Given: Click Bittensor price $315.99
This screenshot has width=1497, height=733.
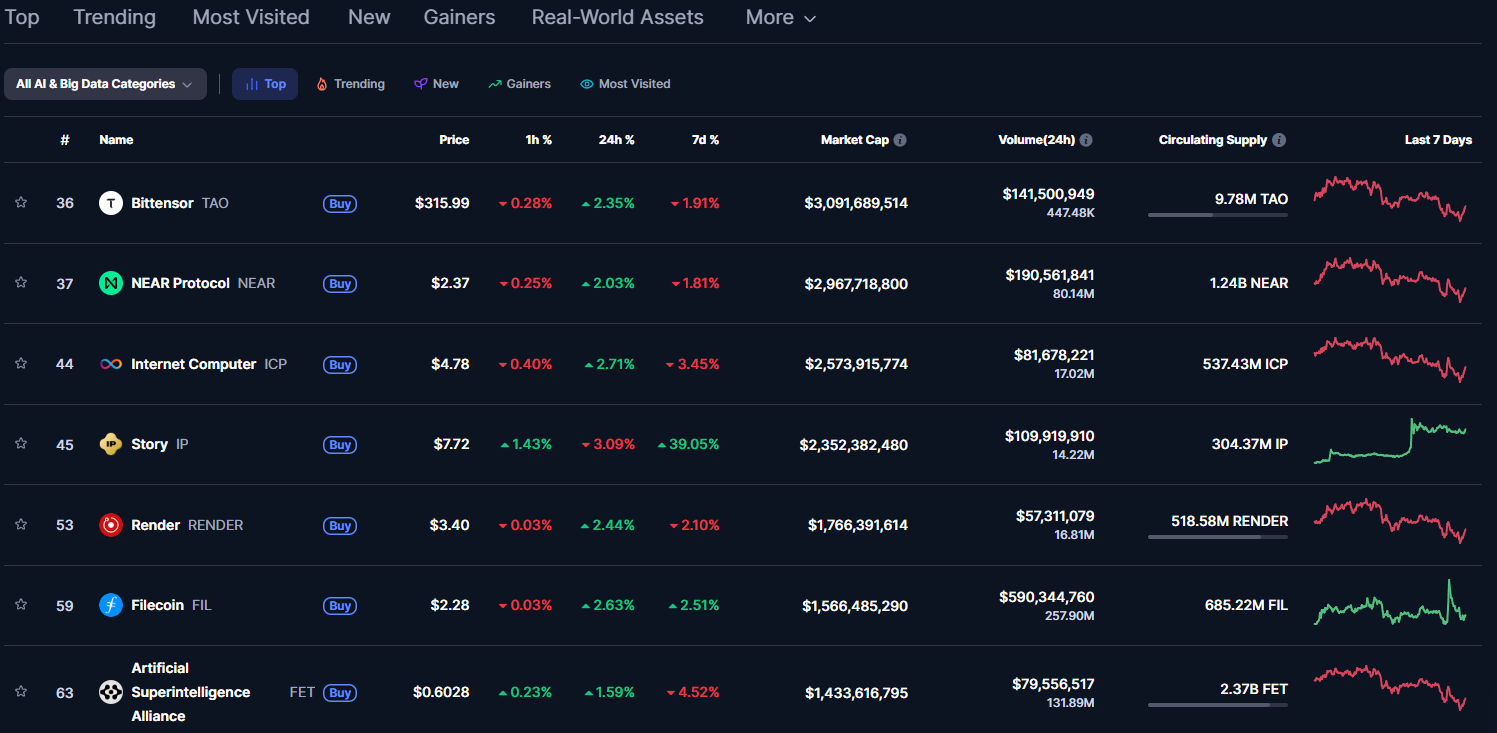Looking at the screenshot, I should [442, 203].
